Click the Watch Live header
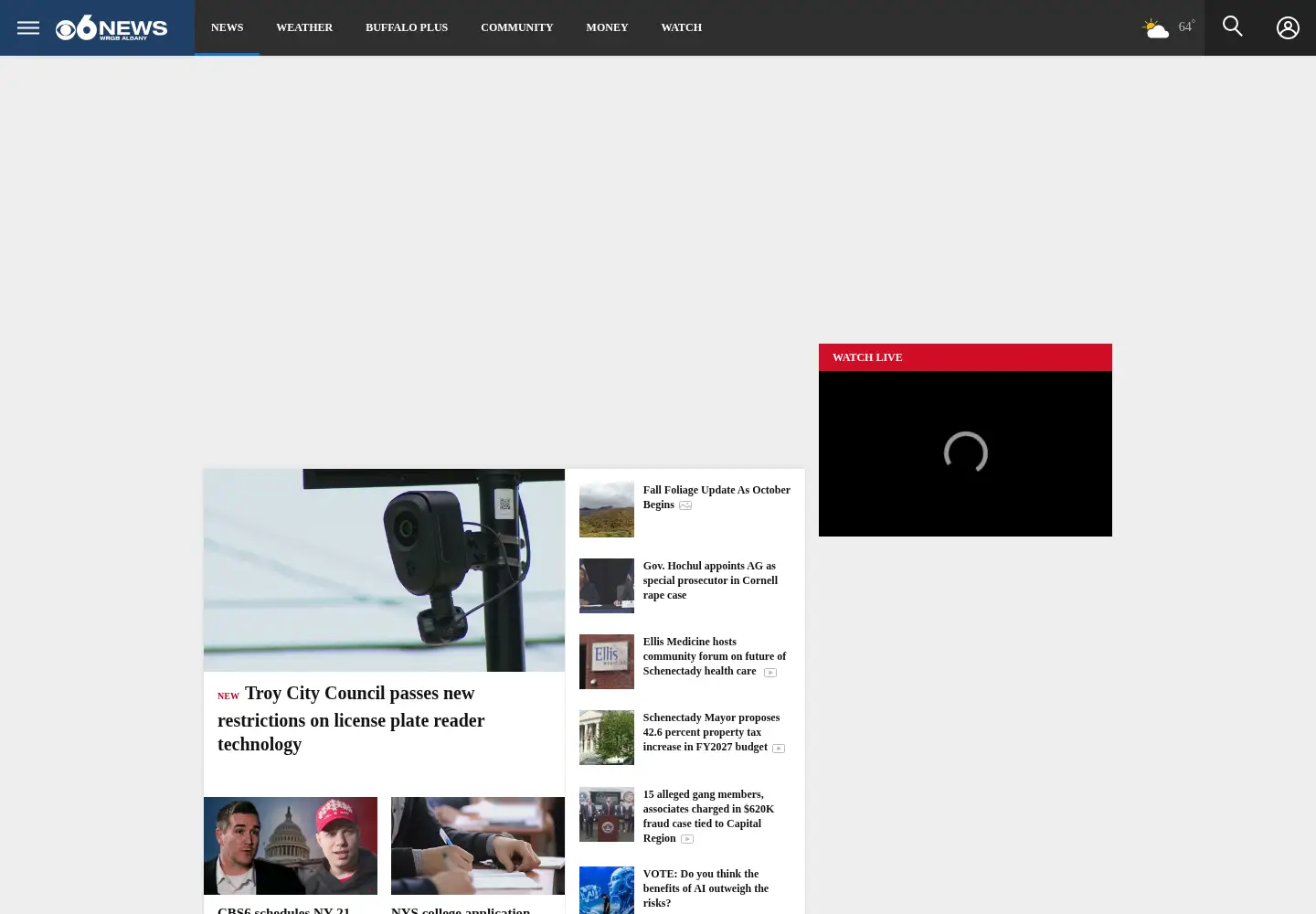Viewport: 1316px width, 914px height. point(965,357)
